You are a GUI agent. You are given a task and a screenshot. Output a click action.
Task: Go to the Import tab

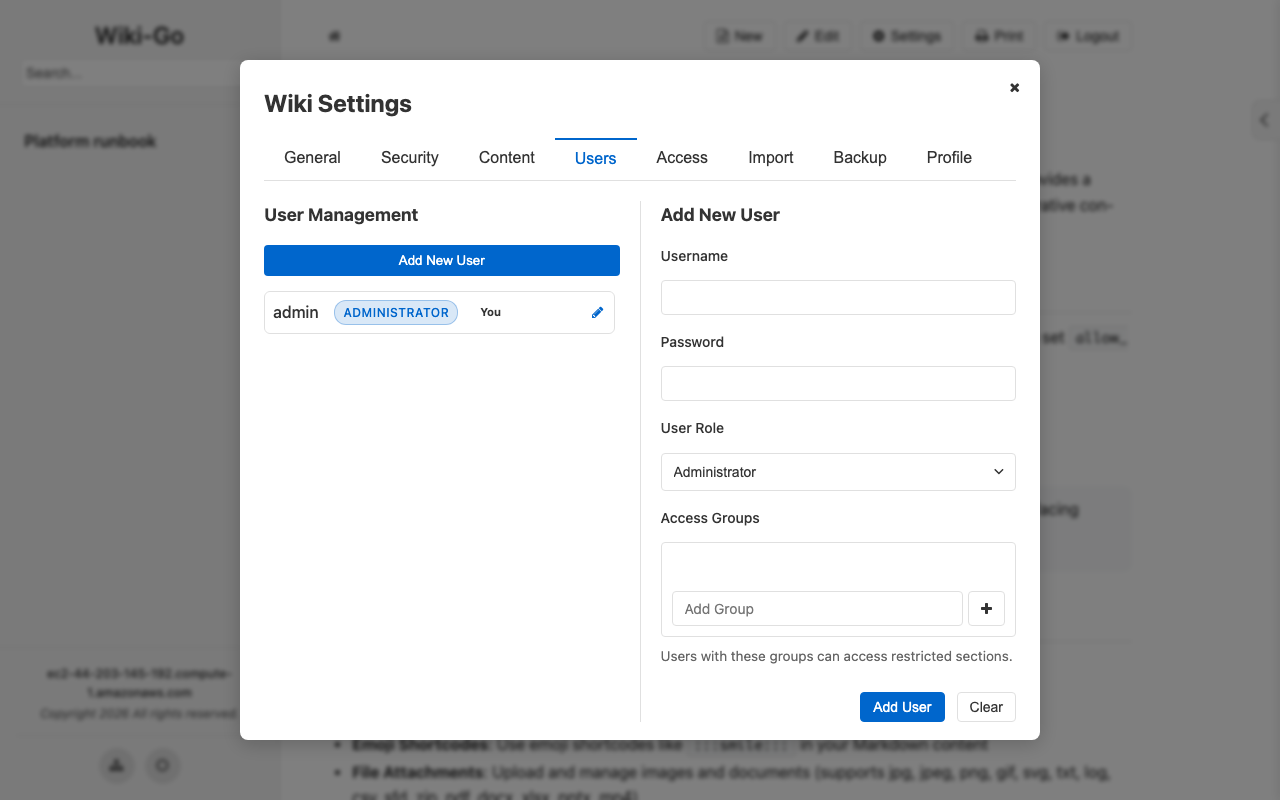click(x=771, y=158)
